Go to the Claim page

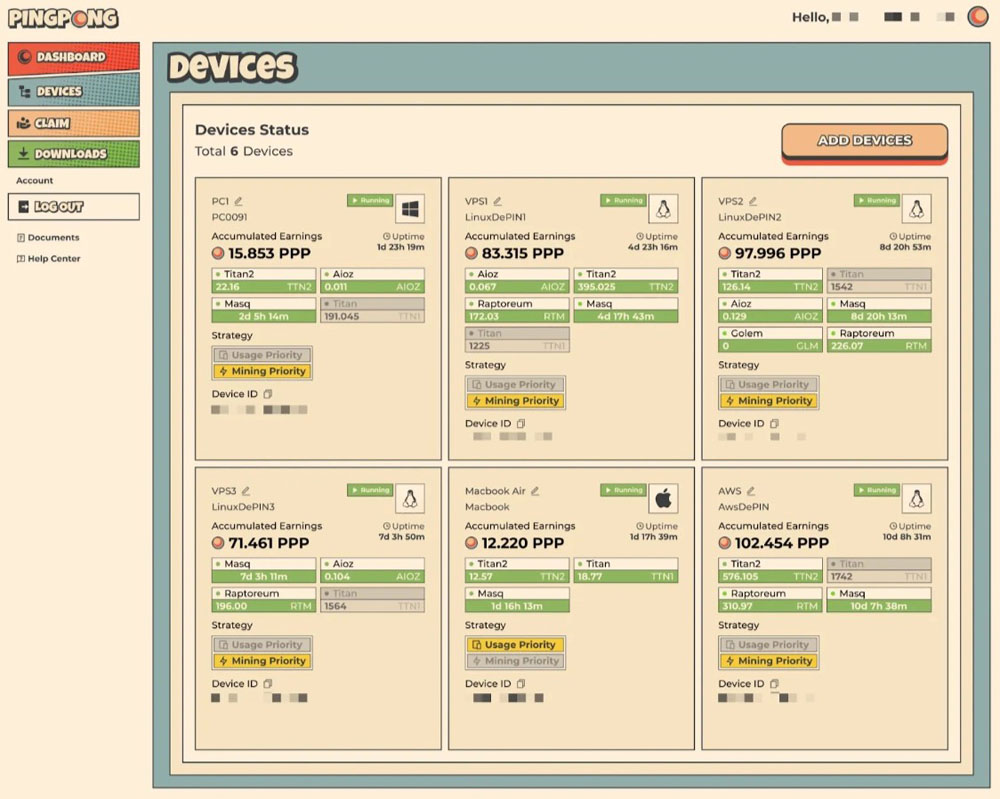coord(73,123)
